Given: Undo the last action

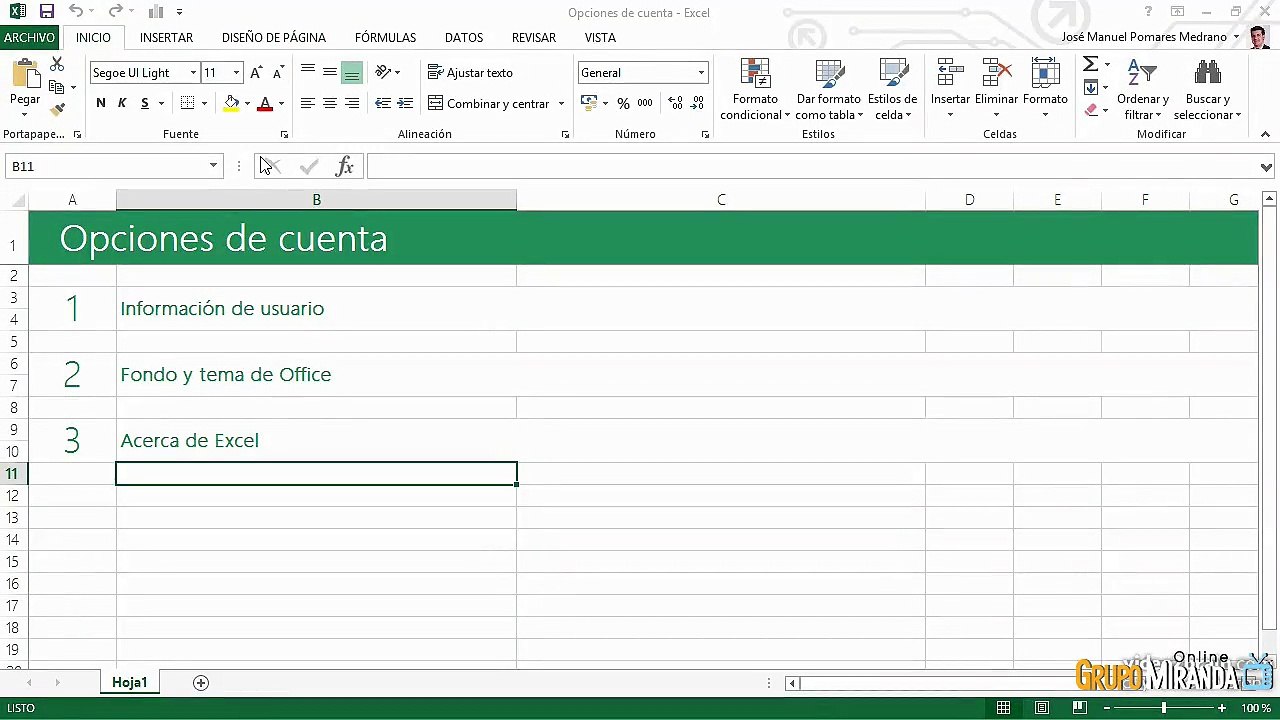Looking at the screenshot, I should (76, 12).
